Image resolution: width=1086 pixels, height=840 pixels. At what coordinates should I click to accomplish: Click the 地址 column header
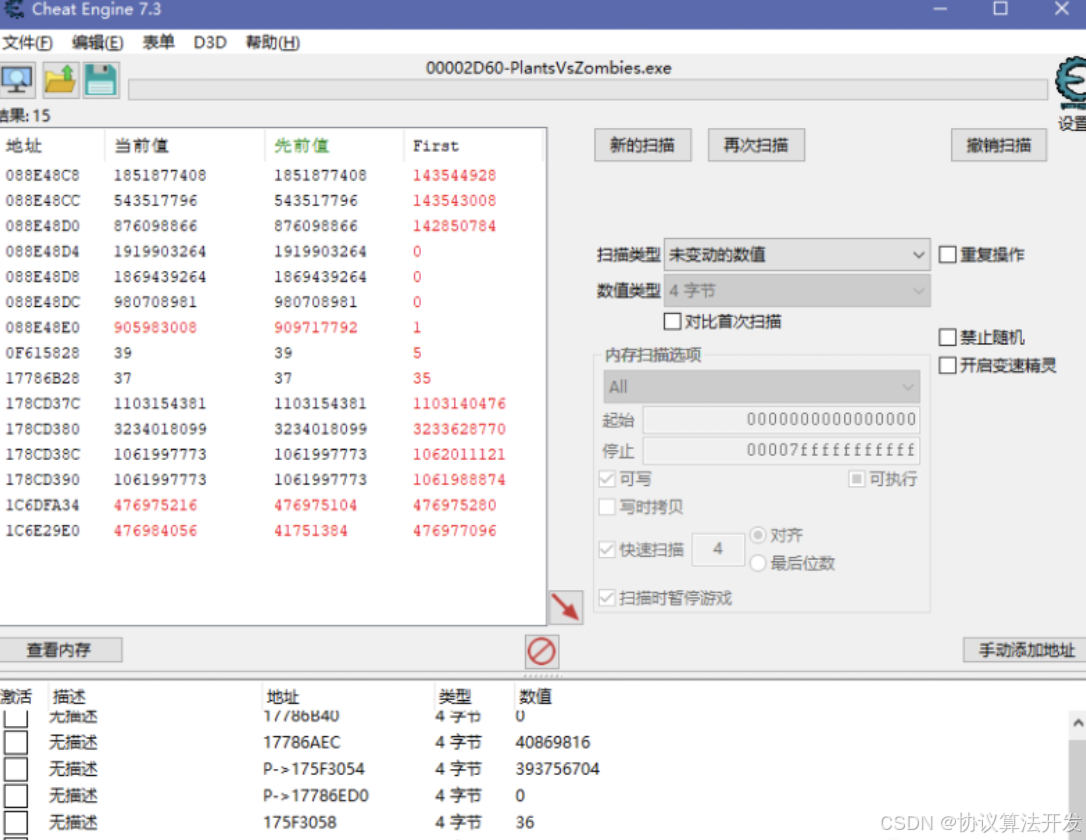pyautogui.click(x=53, y=145)
